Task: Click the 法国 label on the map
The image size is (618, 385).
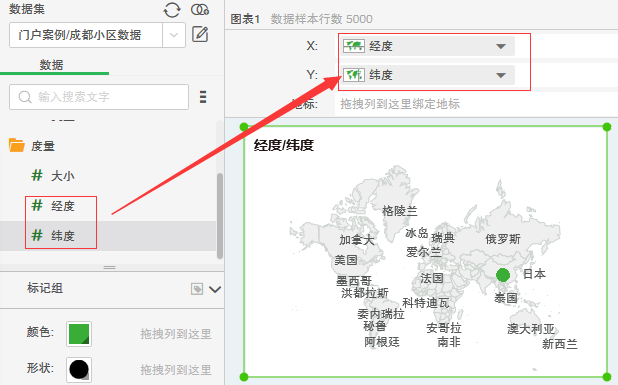Action: click(x=432, y=278)
